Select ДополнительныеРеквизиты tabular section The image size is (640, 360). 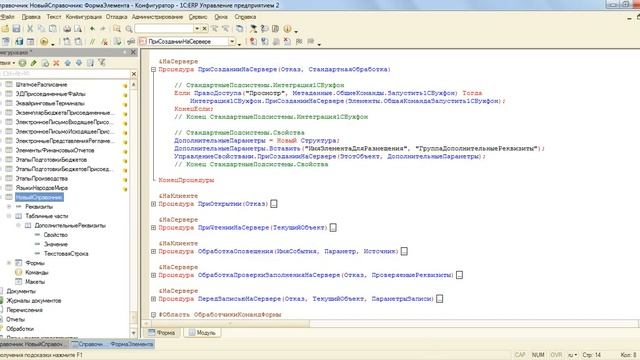tap(70, 225)
